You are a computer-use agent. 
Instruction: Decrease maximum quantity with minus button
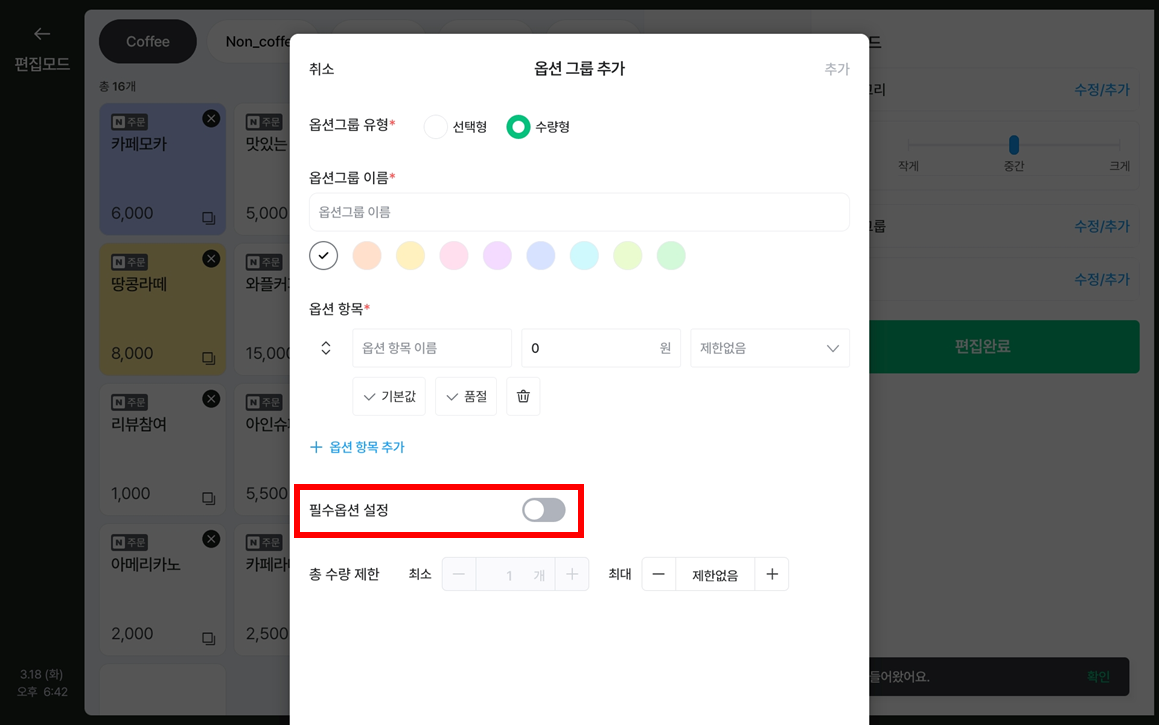coord(659,574)
